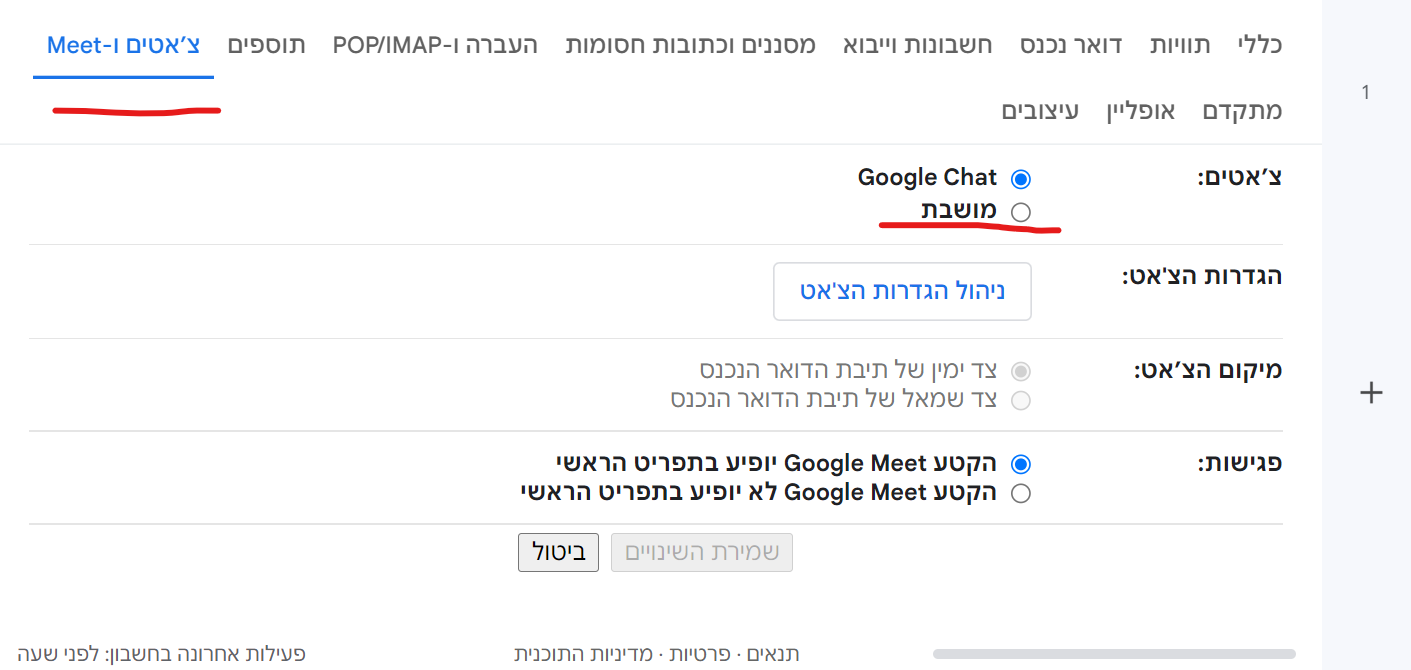Click the ניהול הגדרות הצ'אט button

(x=902, y=291)
